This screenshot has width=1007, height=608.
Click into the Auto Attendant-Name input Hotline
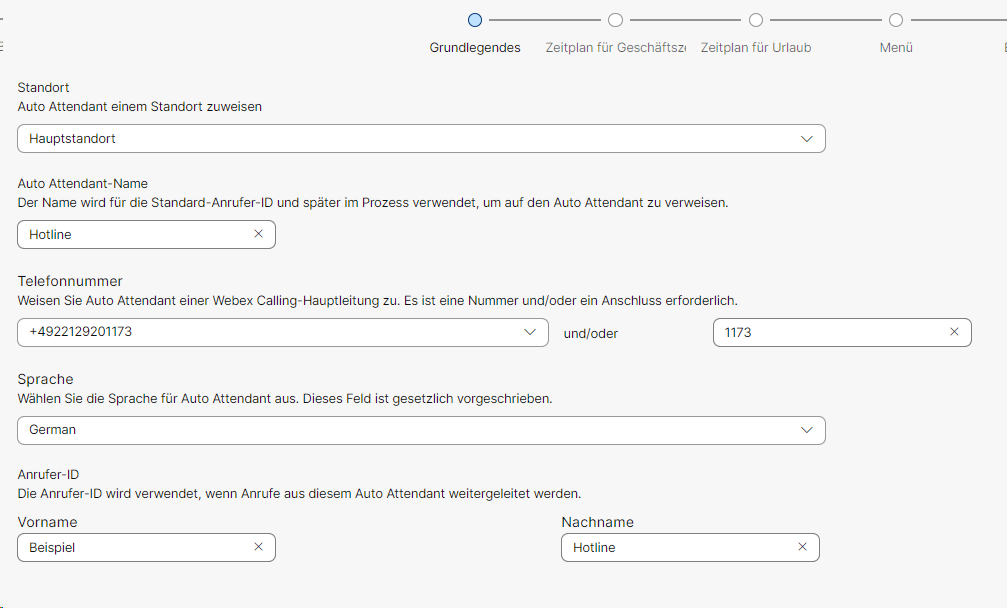click(x=130, y=234)
